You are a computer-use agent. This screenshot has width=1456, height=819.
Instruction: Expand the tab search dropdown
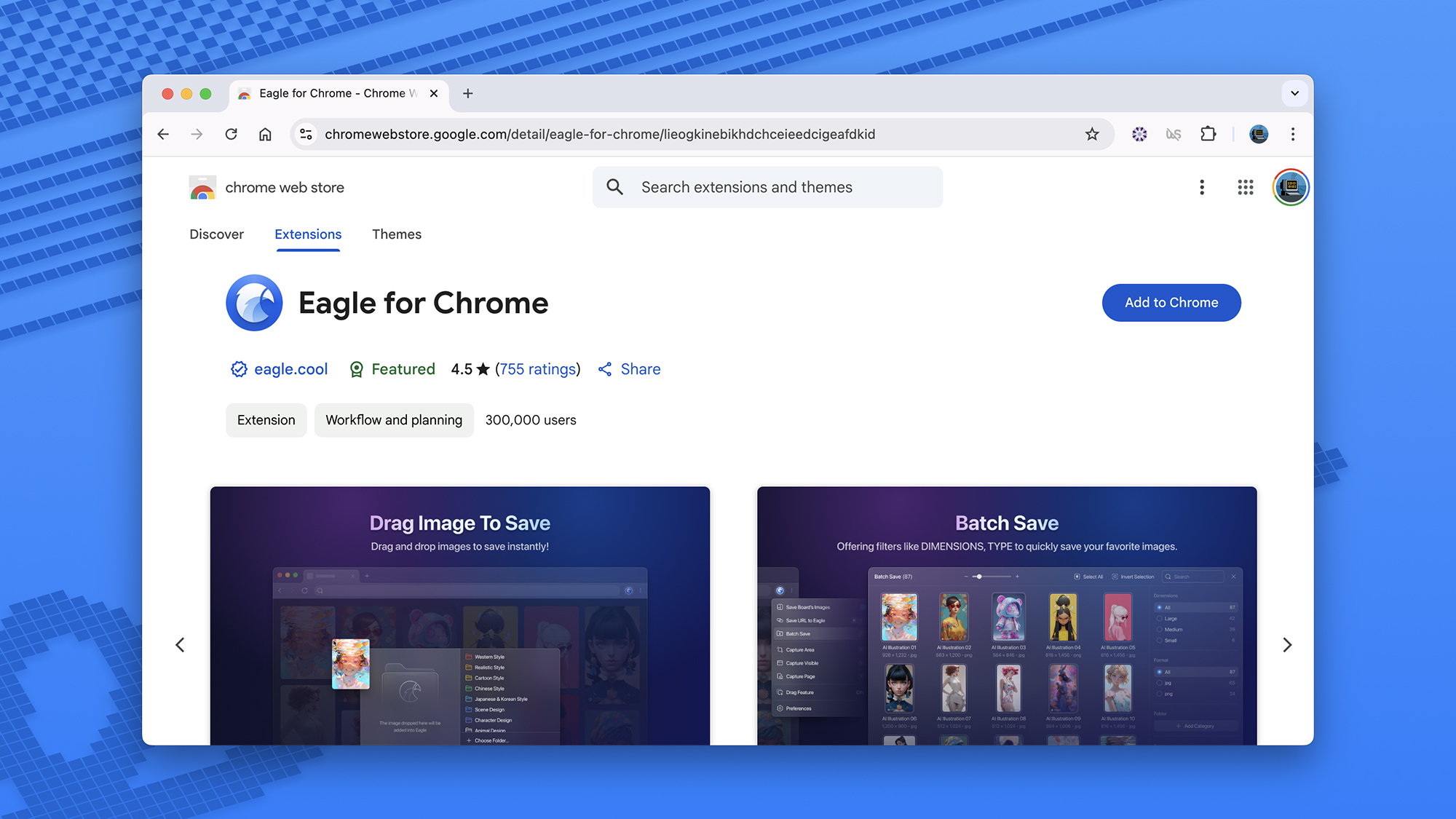point(1294,93)
